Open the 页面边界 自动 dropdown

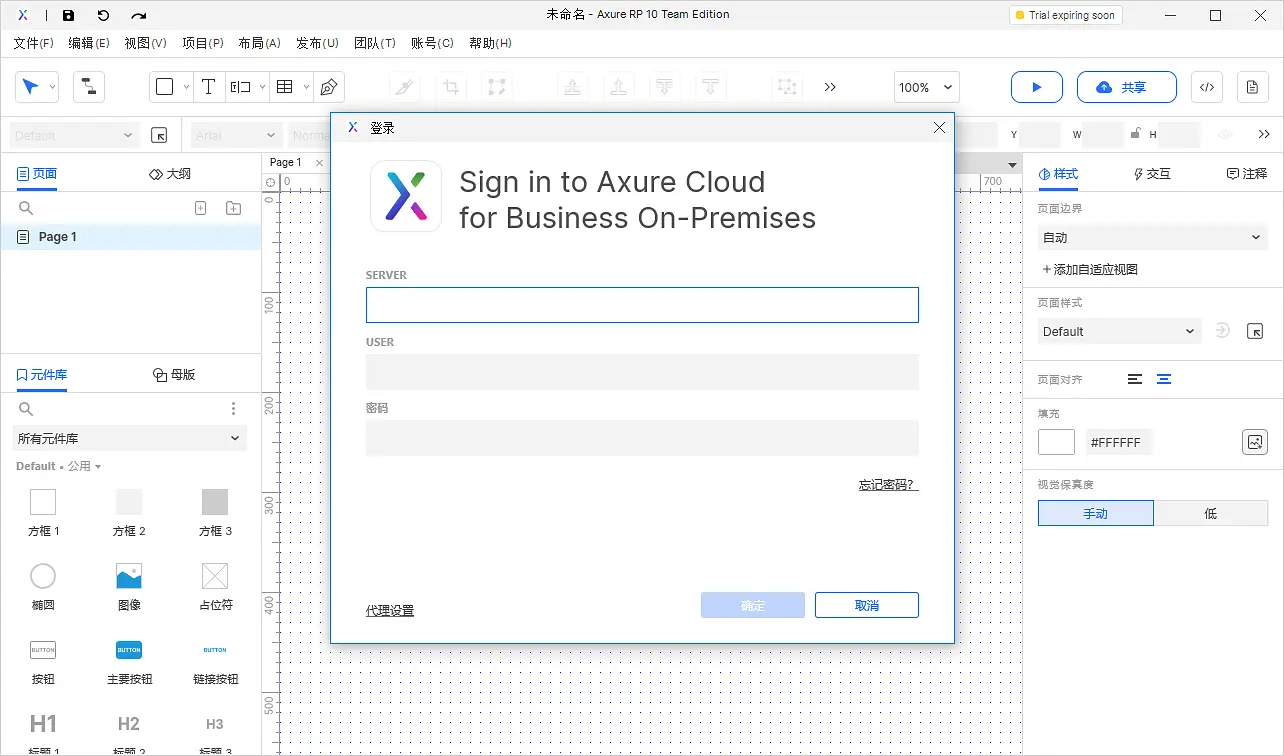(1152, 237)
